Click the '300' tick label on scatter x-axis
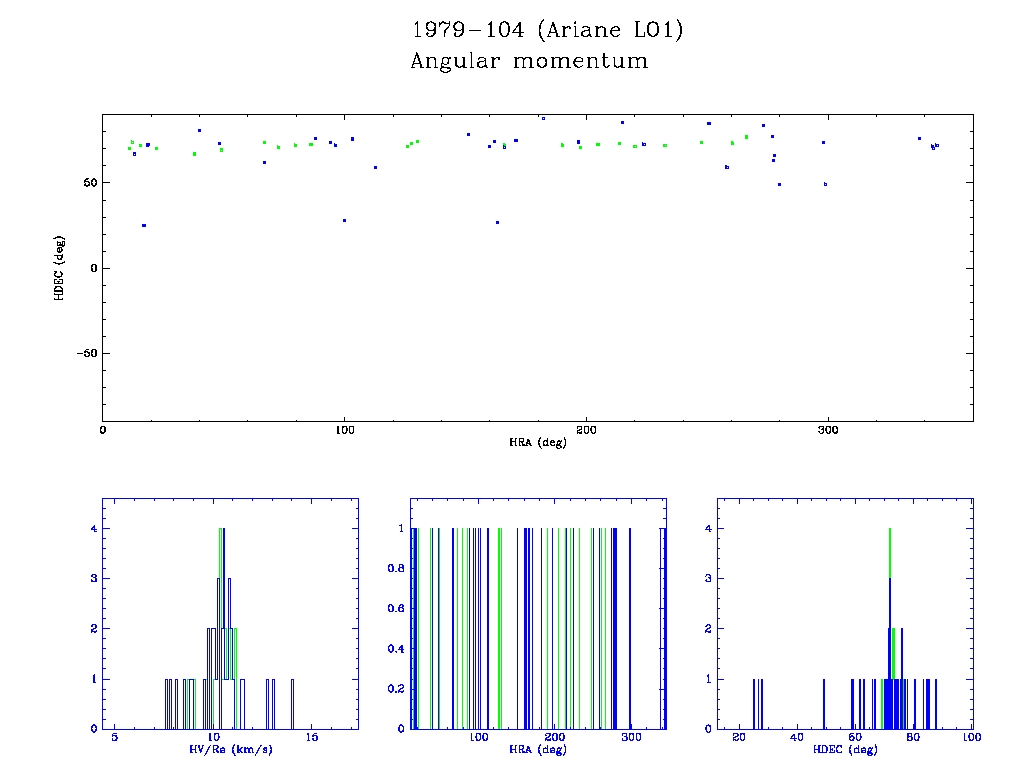 point(827,430)
